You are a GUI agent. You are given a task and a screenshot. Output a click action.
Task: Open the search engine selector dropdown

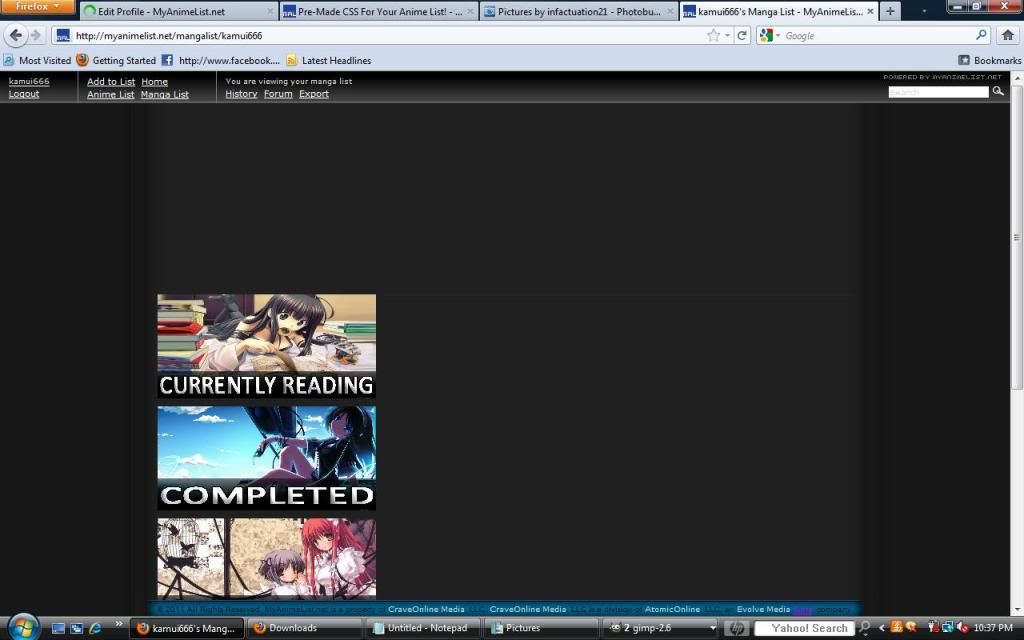point(769,35)
